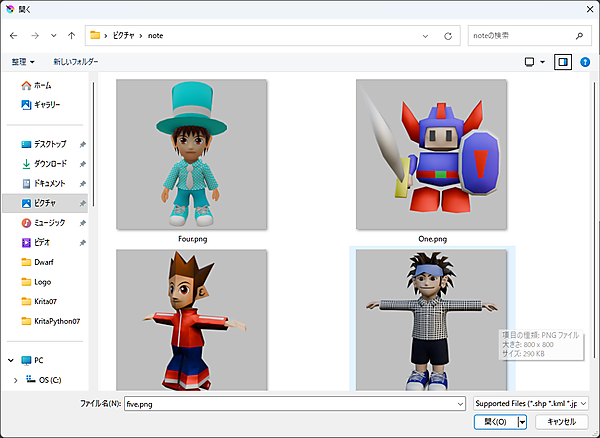Select ダウンロード folder in sidebar

(x=50, y=163)
